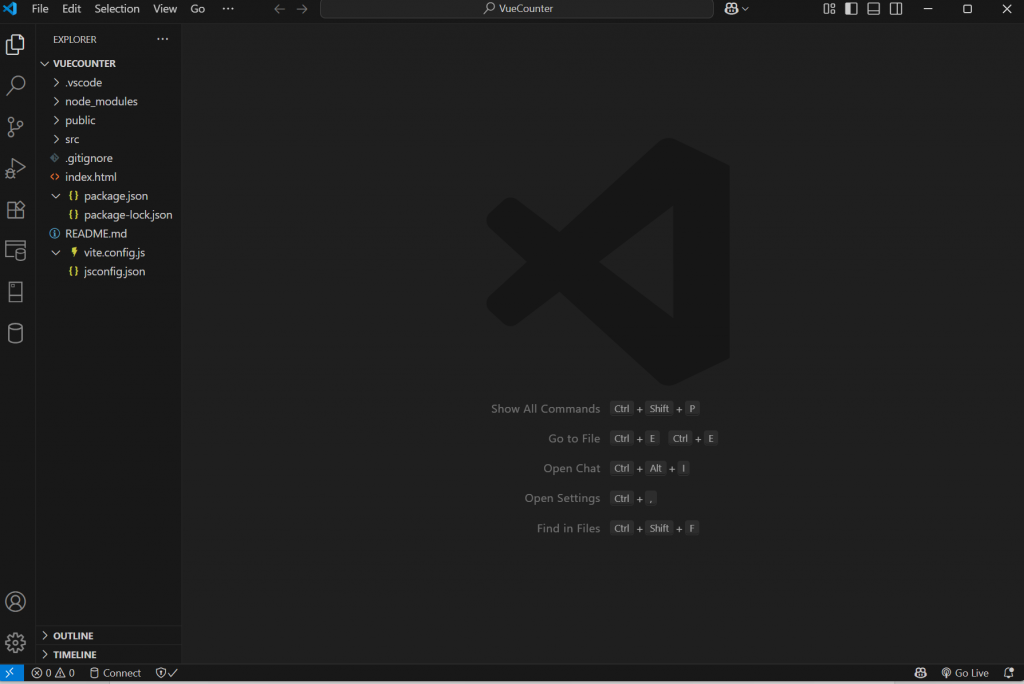Toggle the Primary Side Bar
1024x684 pixels.
pos(851,8)
